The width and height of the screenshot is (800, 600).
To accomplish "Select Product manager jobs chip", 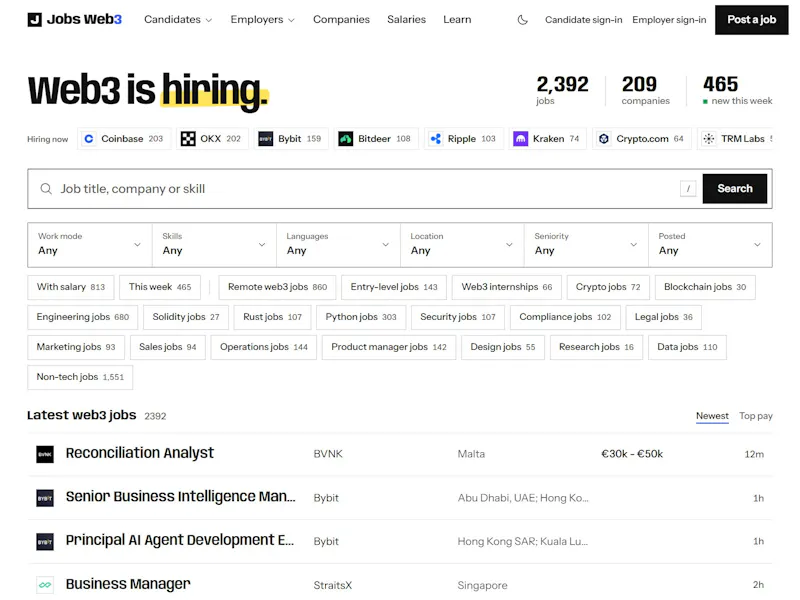I will point(389,347).
